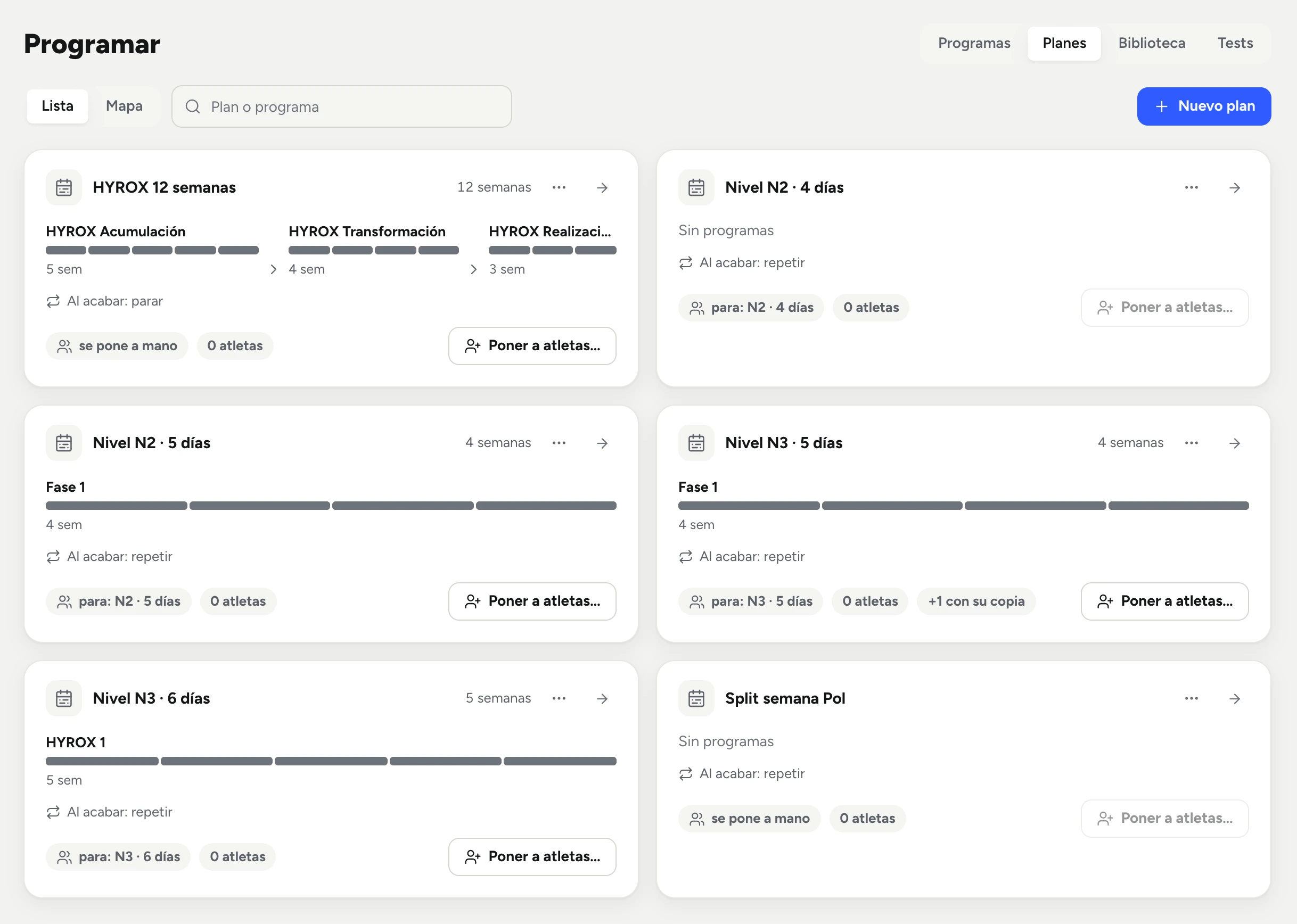This screenshot has height=924, width=1297.
Task: Focus the Plan o programa search field
Action: tap(341, 106)
